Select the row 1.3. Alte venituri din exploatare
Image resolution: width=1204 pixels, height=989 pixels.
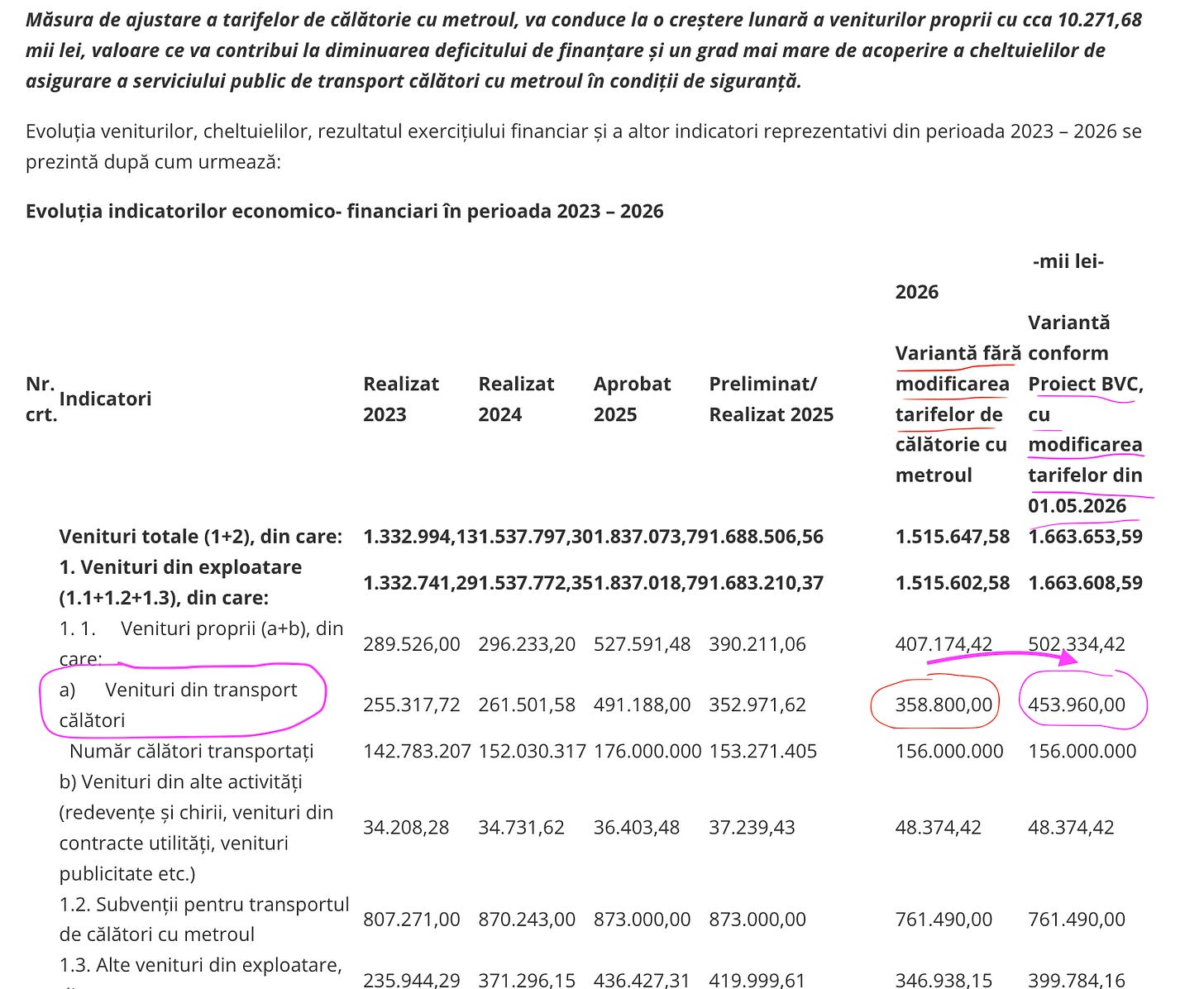pos(198,964)
